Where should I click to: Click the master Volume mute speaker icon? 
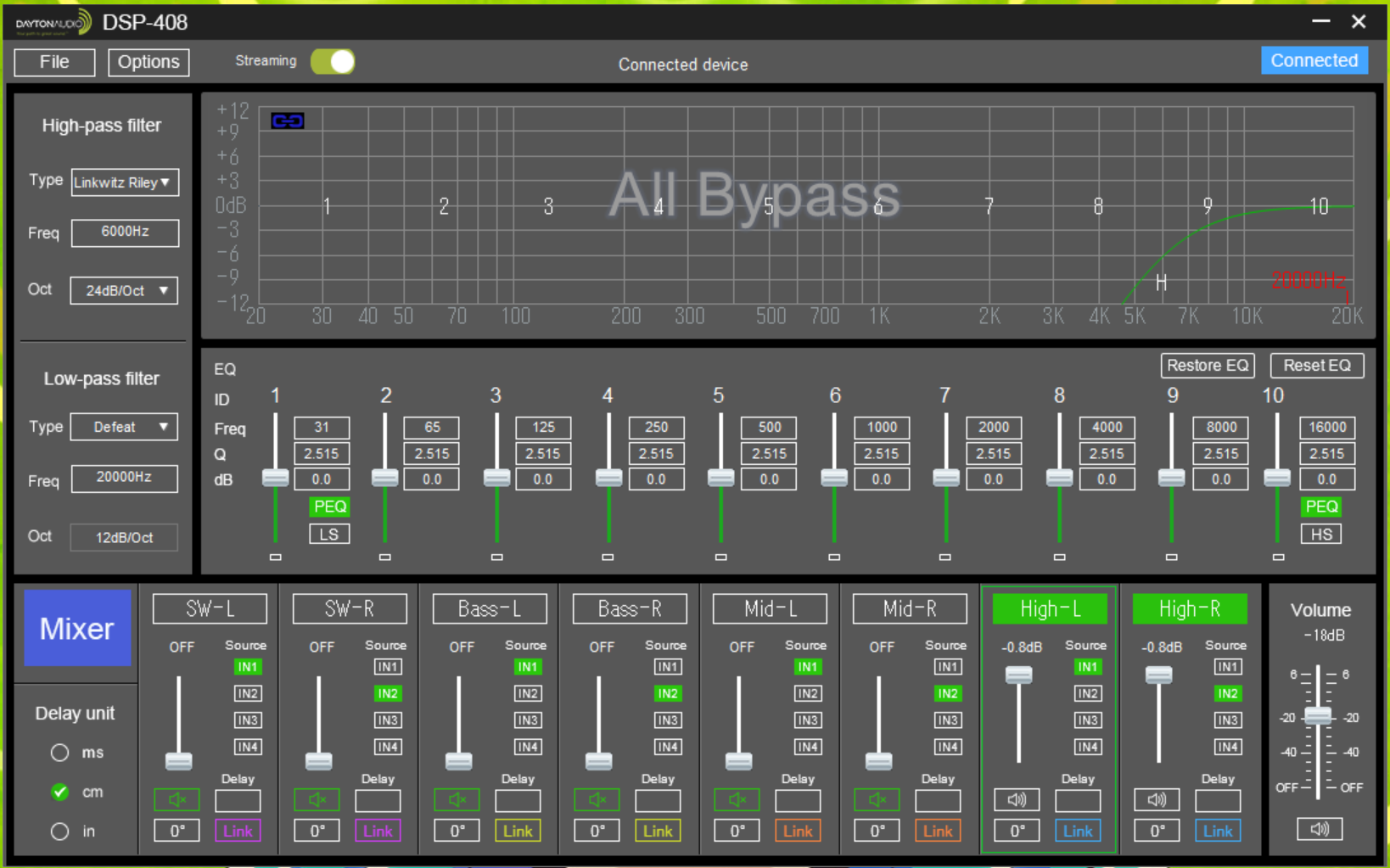pos(1320,829)
